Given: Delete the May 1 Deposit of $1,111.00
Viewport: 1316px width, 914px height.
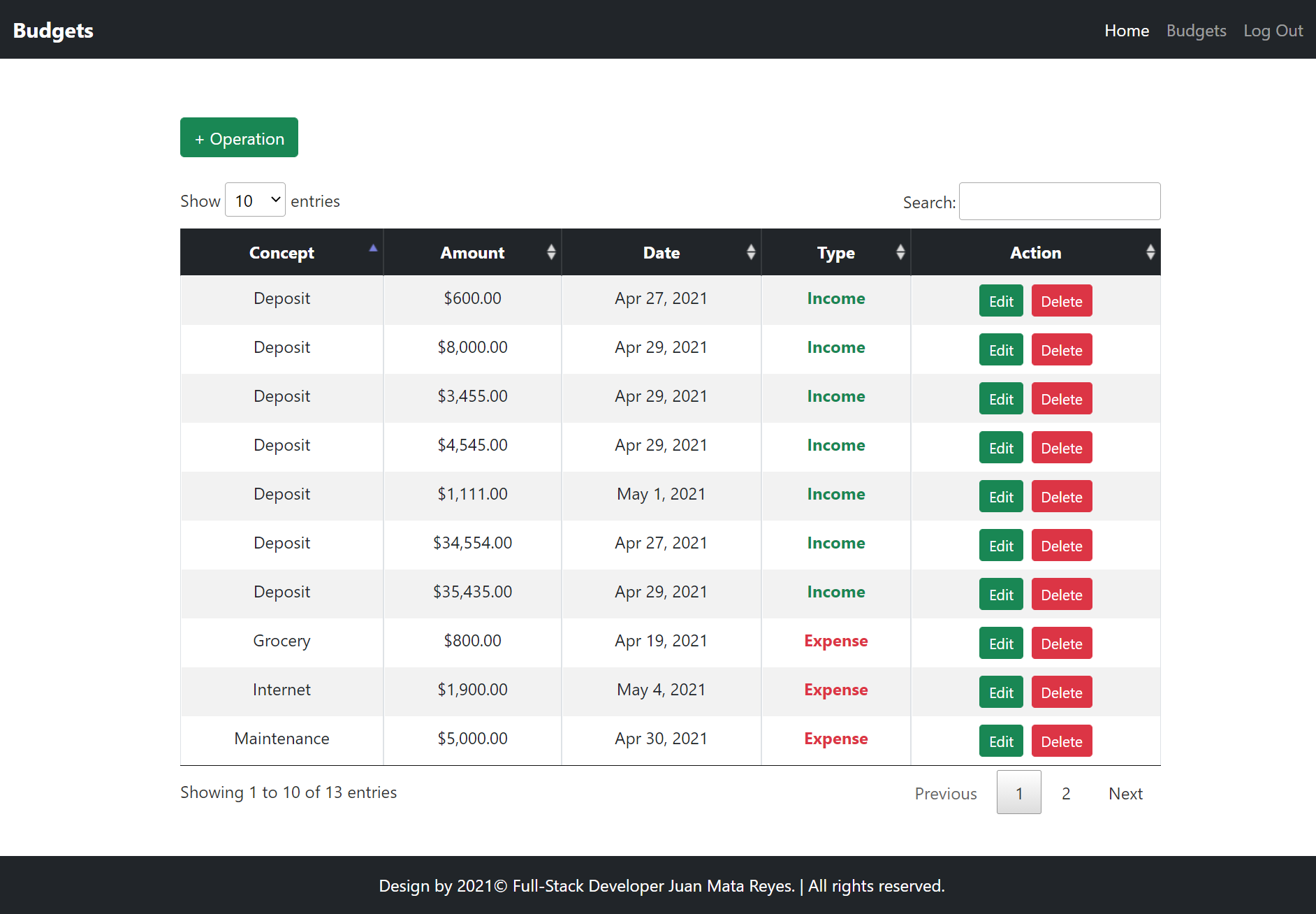Looking at the screenshot, I should 1061,496.
